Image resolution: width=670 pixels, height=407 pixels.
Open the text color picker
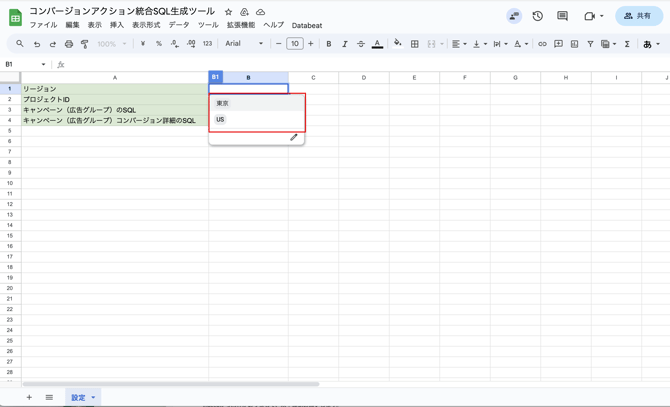pyautogui.click(x=377, y=44)
